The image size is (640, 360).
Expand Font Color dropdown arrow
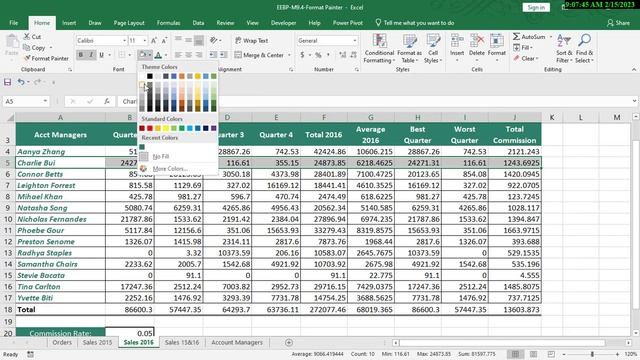166,55
